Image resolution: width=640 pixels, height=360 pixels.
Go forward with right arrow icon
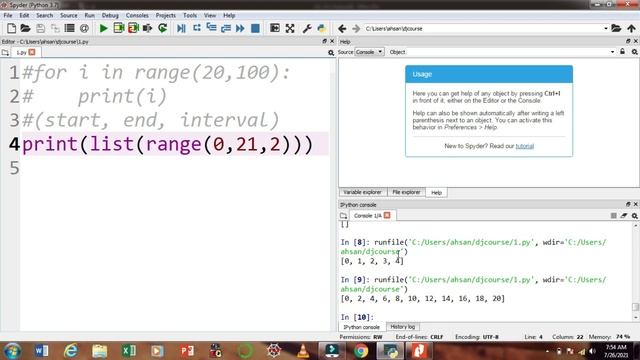click(356, 28)
